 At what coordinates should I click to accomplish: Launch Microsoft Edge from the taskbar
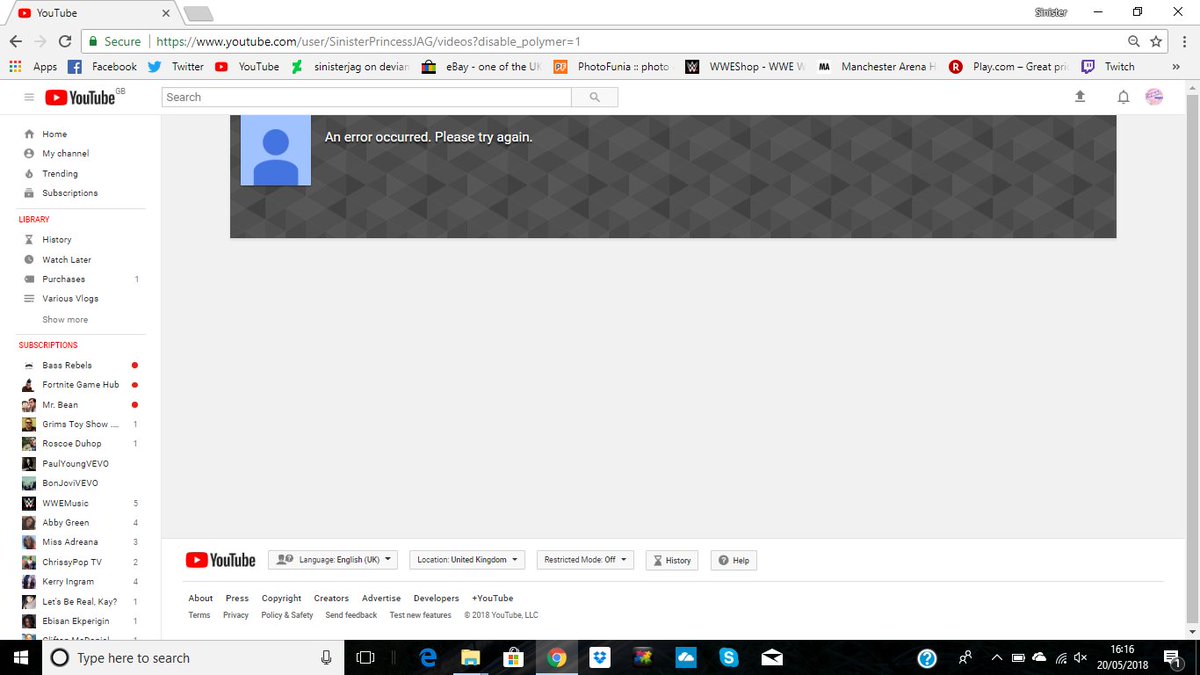tap(428, 658)
